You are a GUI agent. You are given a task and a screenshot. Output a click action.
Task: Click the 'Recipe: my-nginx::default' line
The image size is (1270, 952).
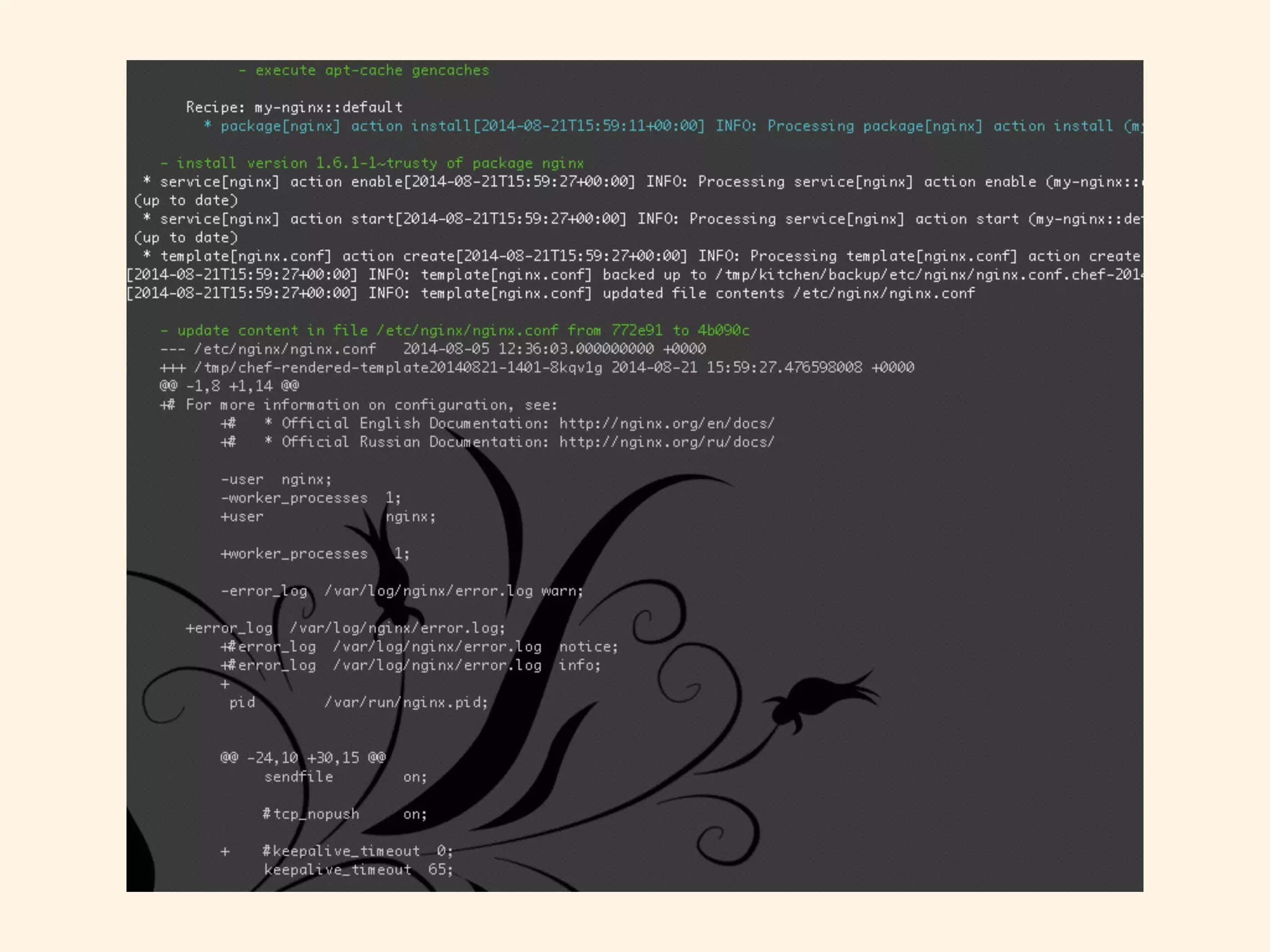pyautogui.click(x=294, y=108)
